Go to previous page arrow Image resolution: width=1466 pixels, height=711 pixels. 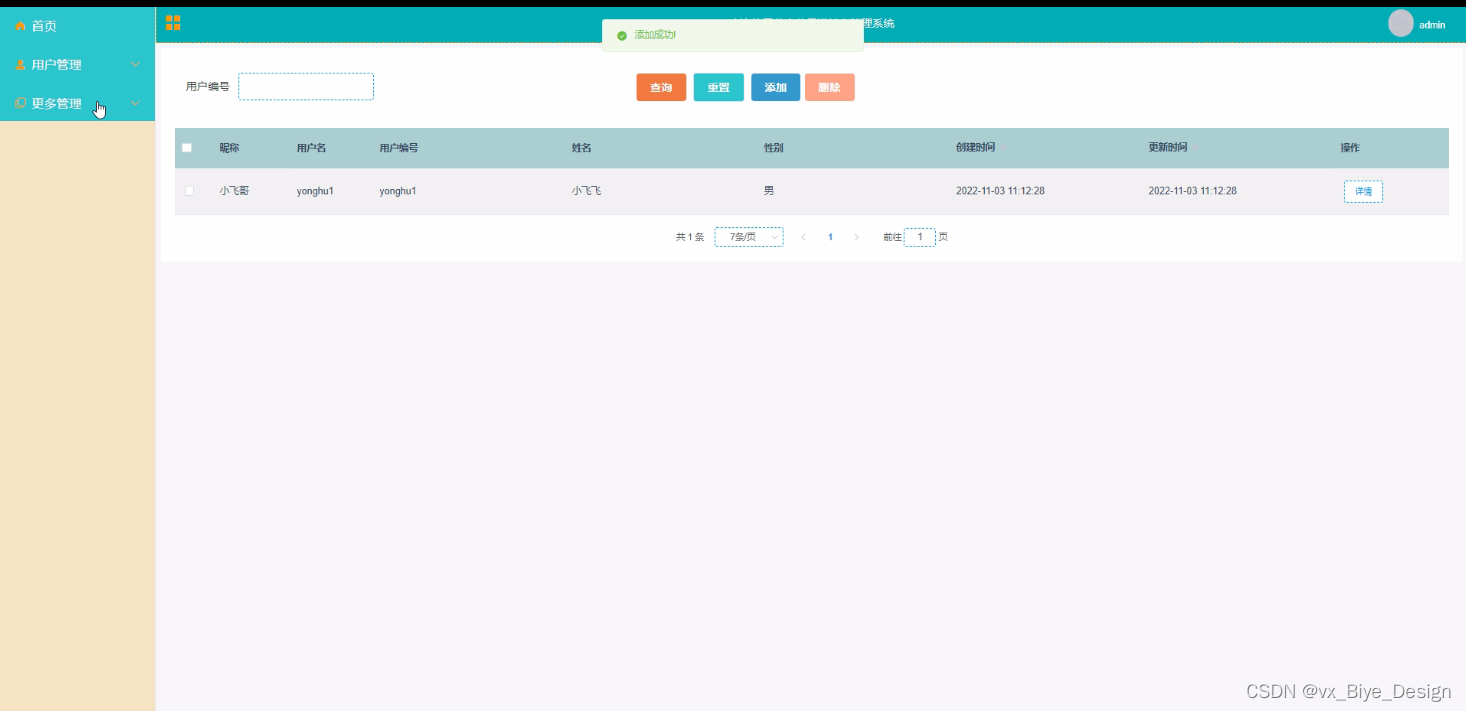pos(804,237)
